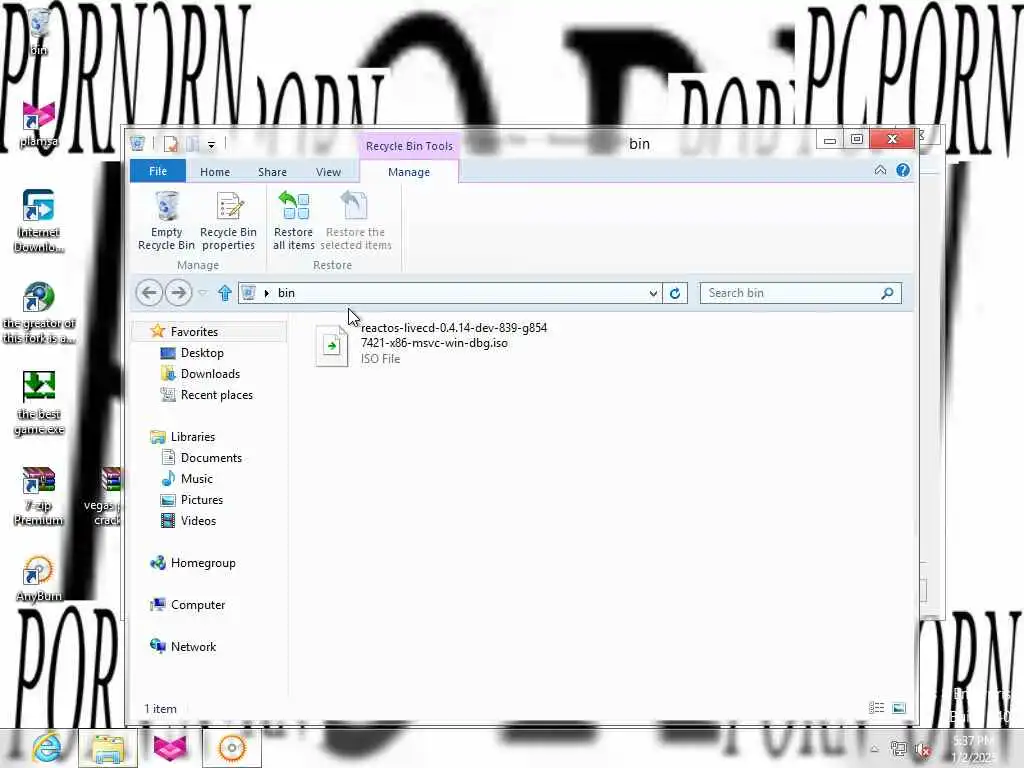This screenshot has width=1024, height=768.
Task: Switch to details view layout
Action: pyautogui.click(x=876, y=708)
